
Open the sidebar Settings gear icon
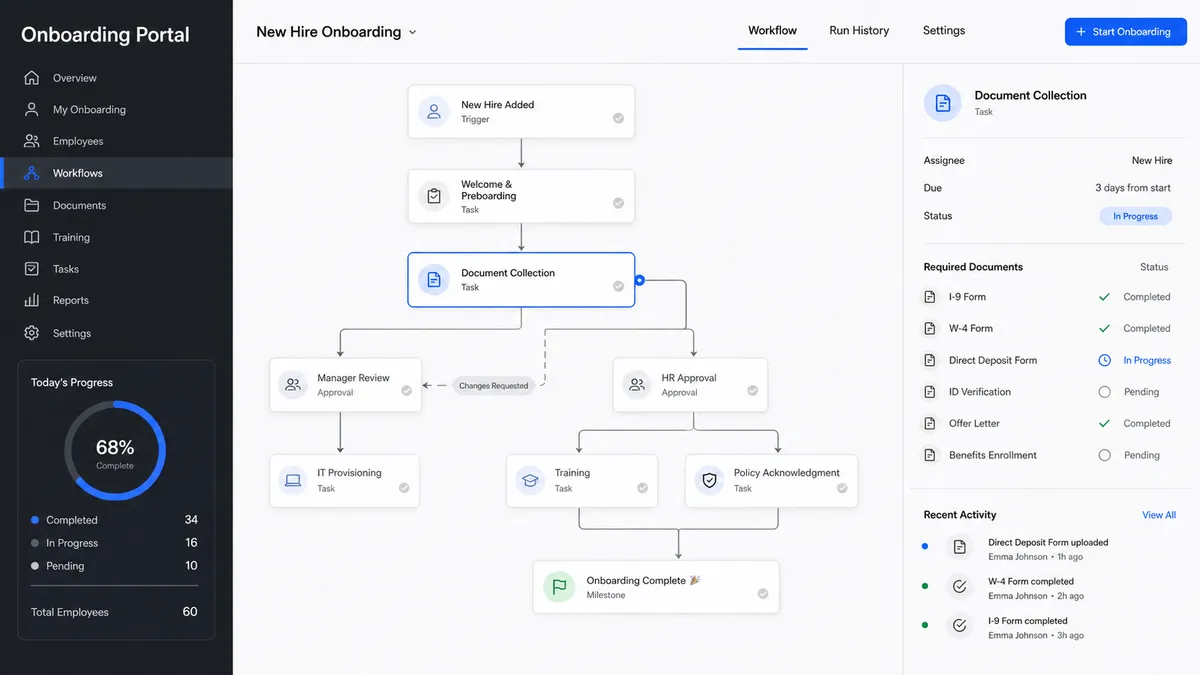click(32, 333)
